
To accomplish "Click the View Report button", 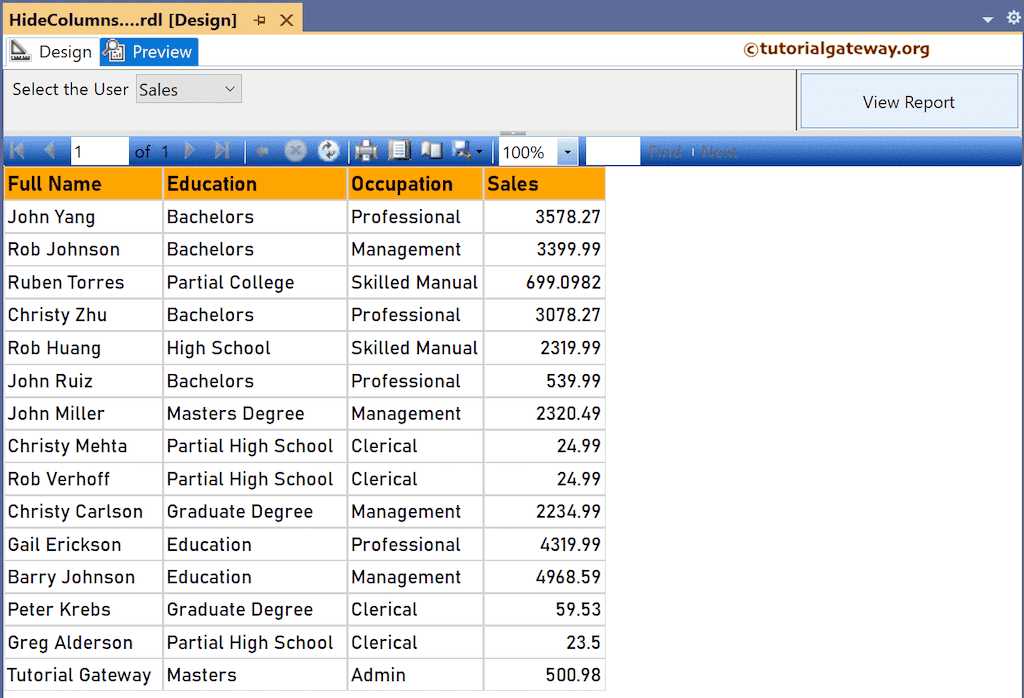I will [908, 101].
